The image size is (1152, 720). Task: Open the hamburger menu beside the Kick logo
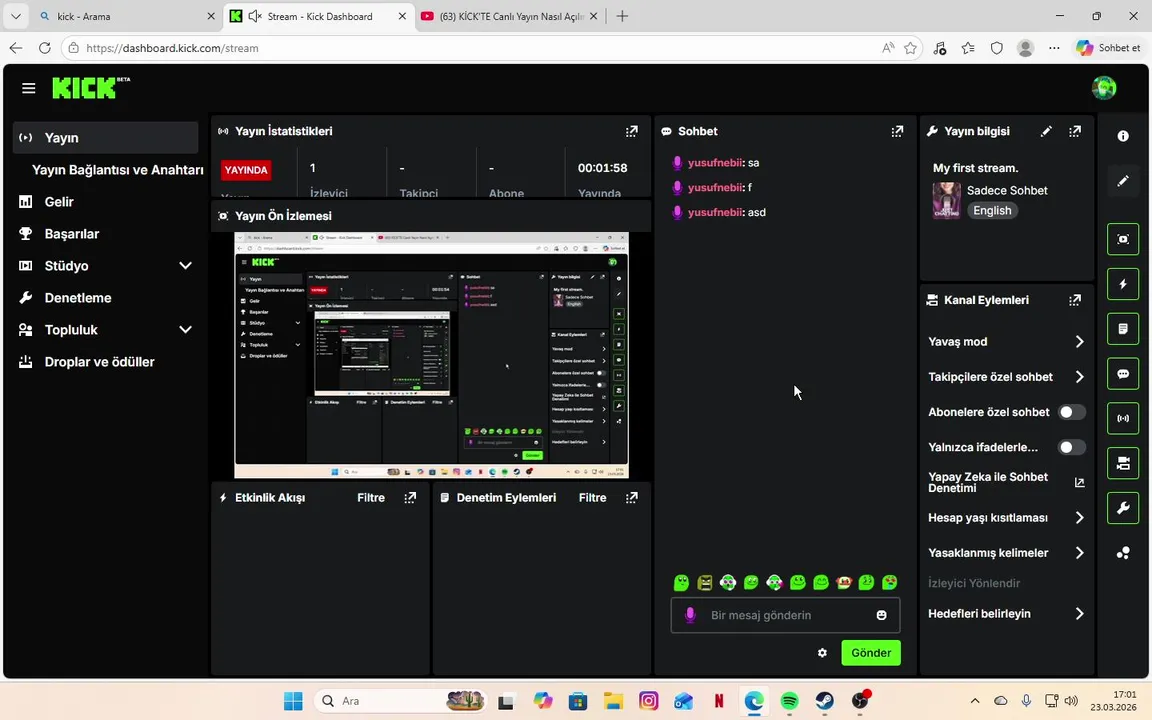(29, 88)
